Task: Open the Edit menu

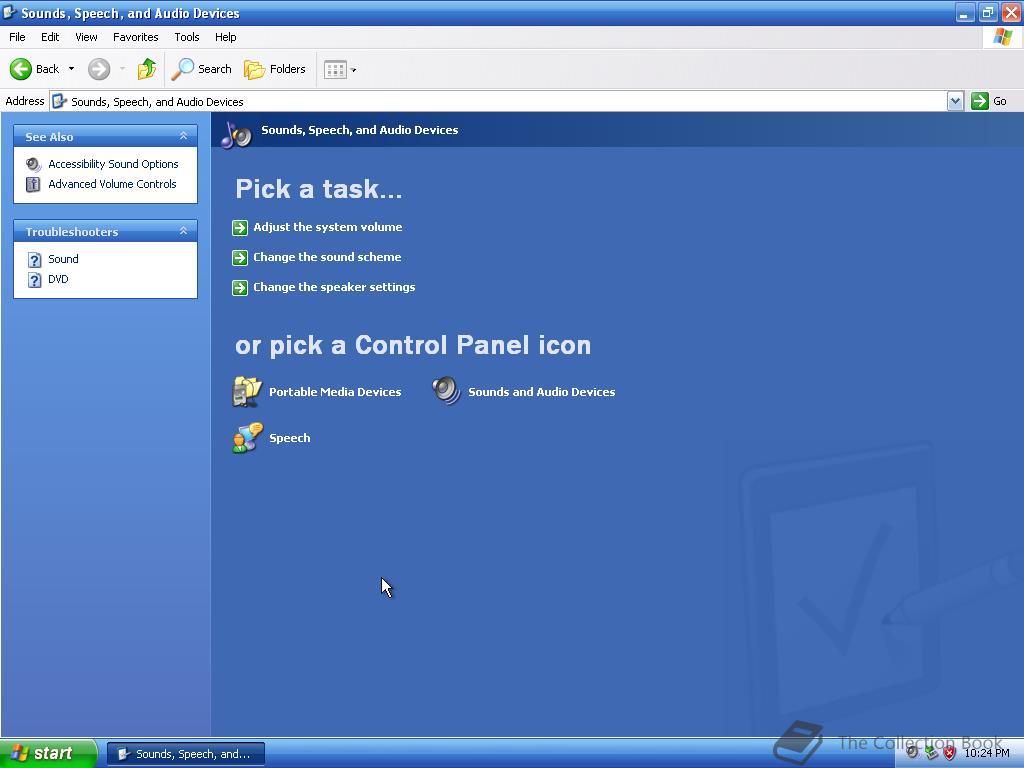Action: [50, 37]
